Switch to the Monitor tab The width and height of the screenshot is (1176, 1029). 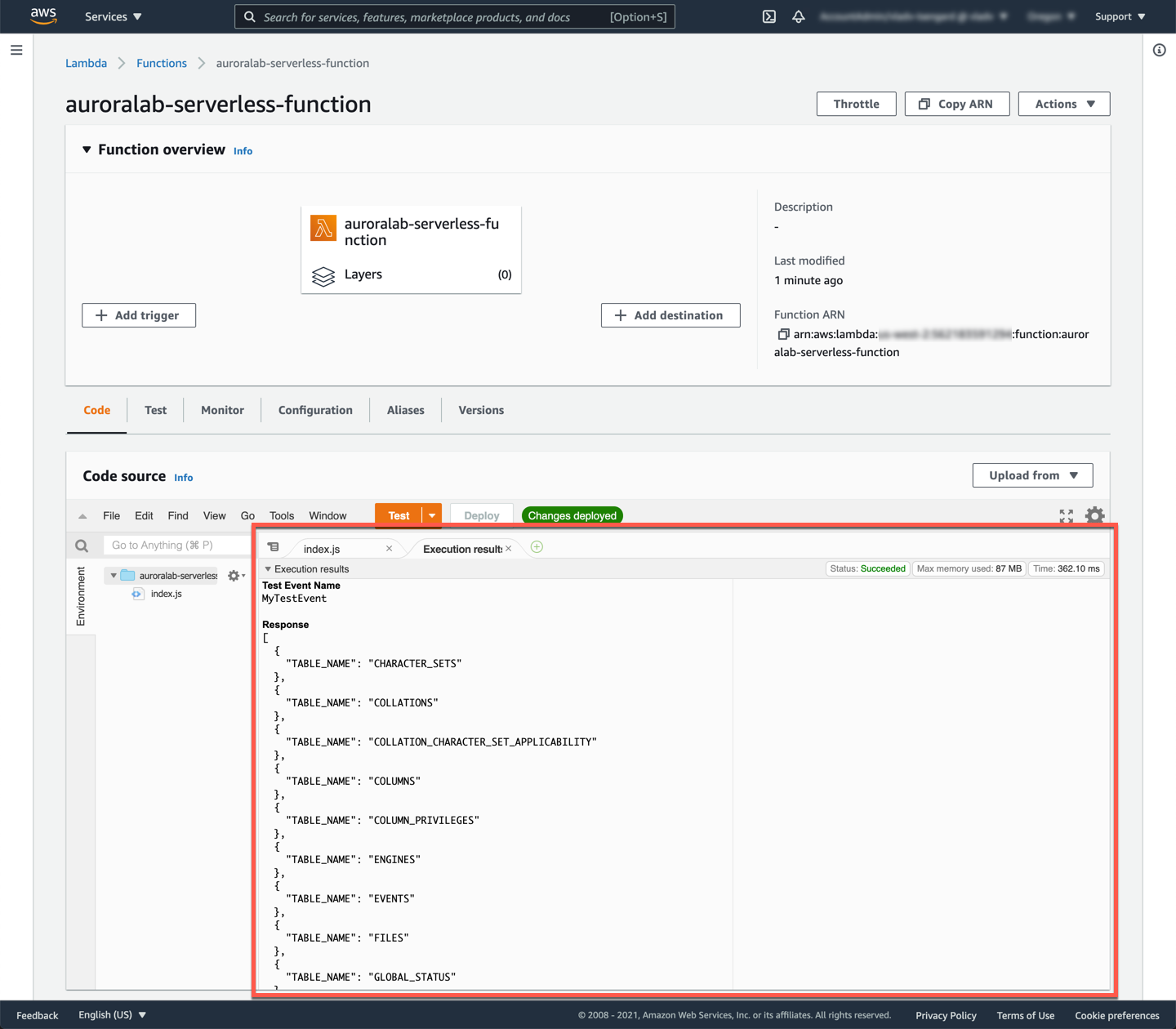tap(222, 410)
